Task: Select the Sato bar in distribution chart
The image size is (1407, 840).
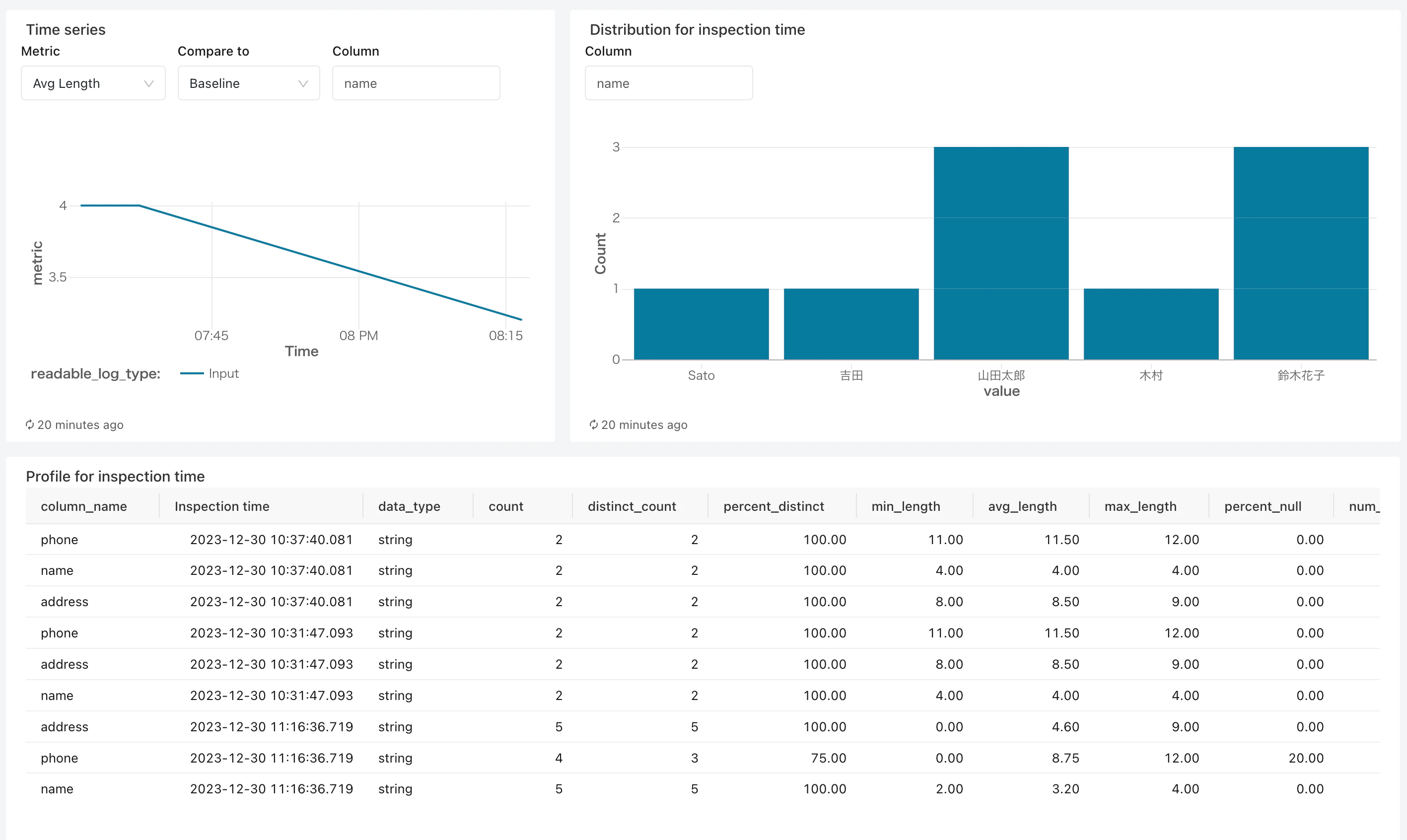Action: (x=701, y=324)
